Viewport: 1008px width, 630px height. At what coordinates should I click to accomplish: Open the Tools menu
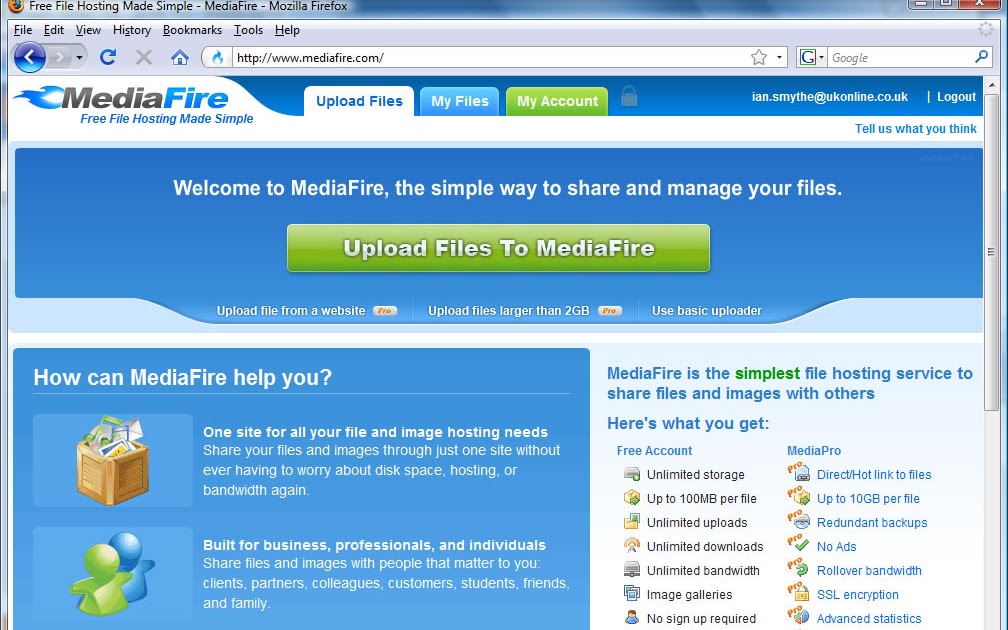(248, 30)
